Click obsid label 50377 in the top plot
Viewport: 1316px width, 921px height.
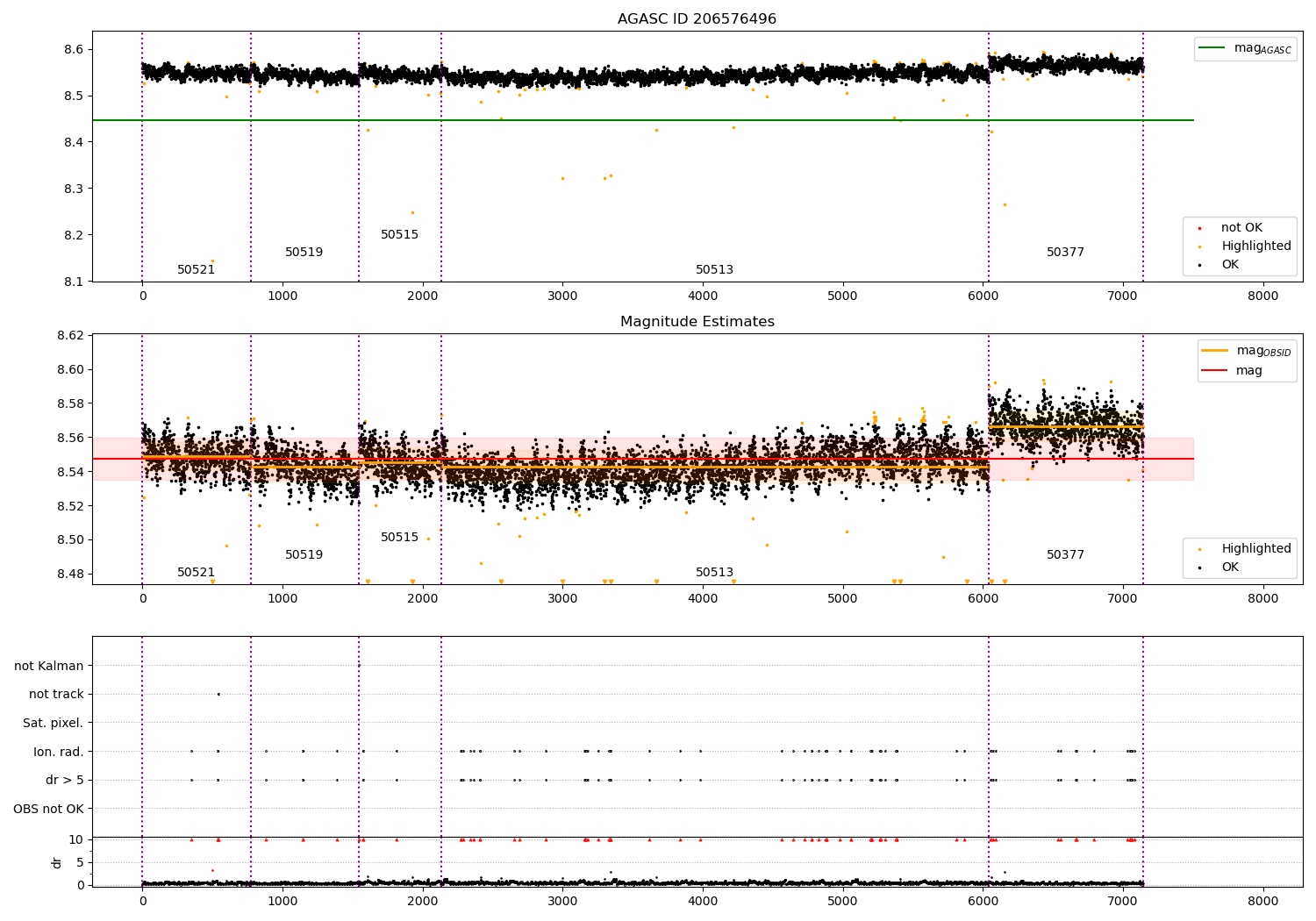[1066, 253]
